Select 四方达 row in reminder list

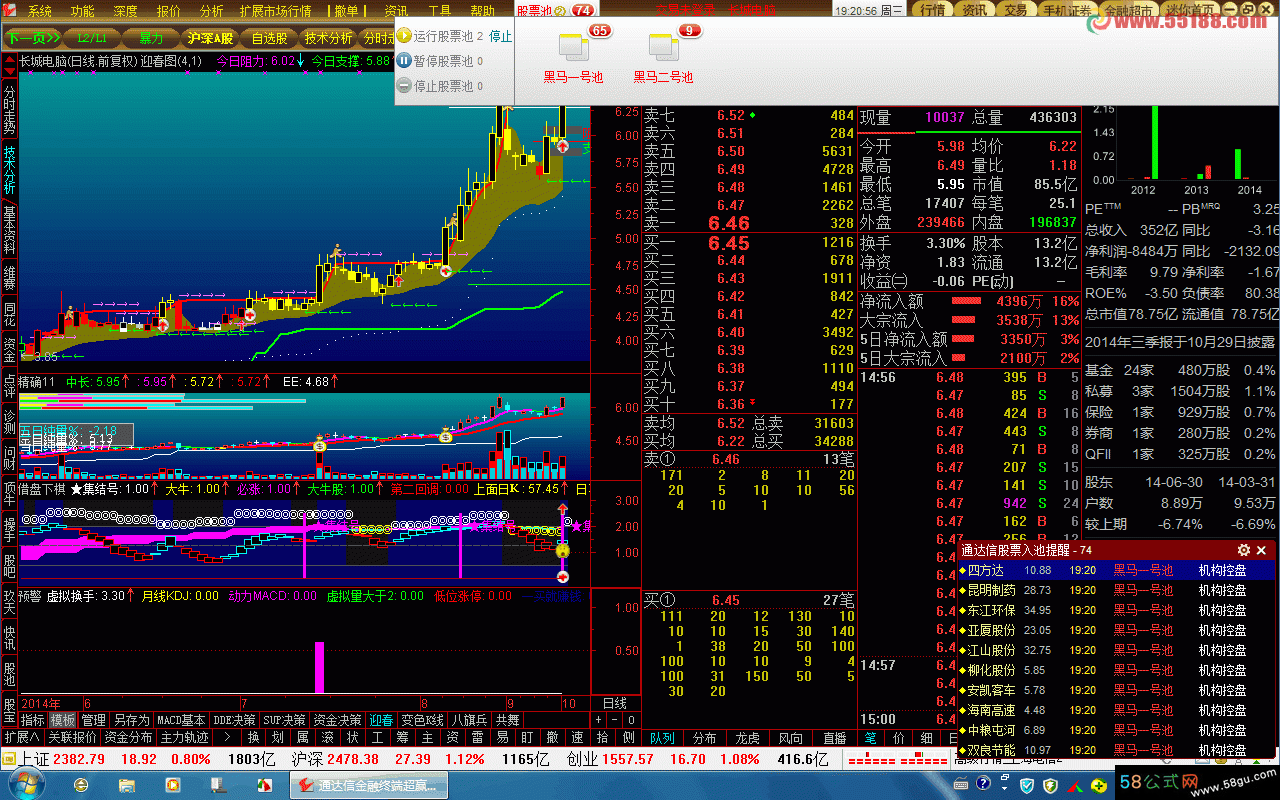point(1116,570)
